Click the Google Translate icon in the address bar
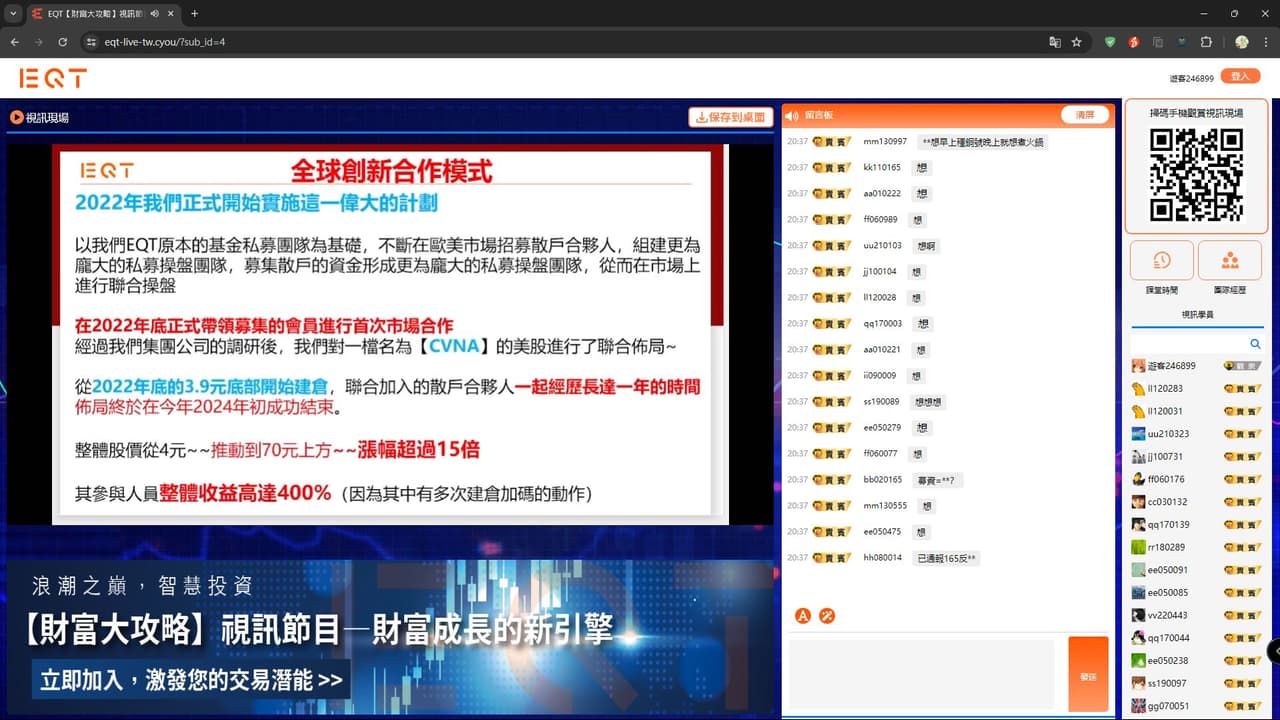Screen dimensions: 1280x720 [1054, 42]
